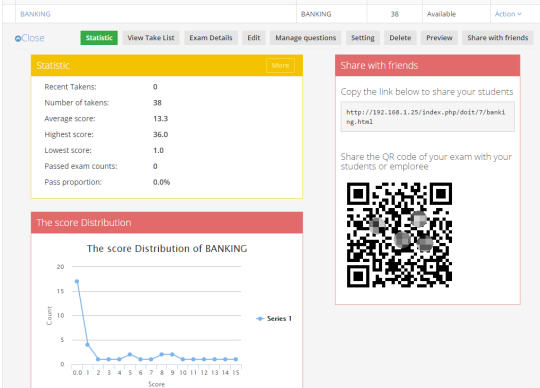Click the chart data point at score 5
The image size is (540, 388).
point(130,354)
